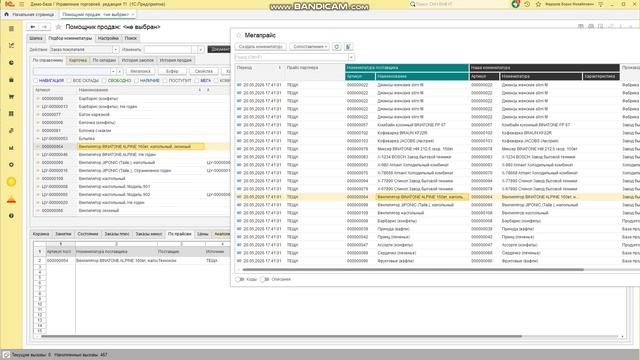Open the Корзина bottom tab
Image resolution: width=640 pixels, height=360 pixels.
pyautogui.click(x=41, y=234)
